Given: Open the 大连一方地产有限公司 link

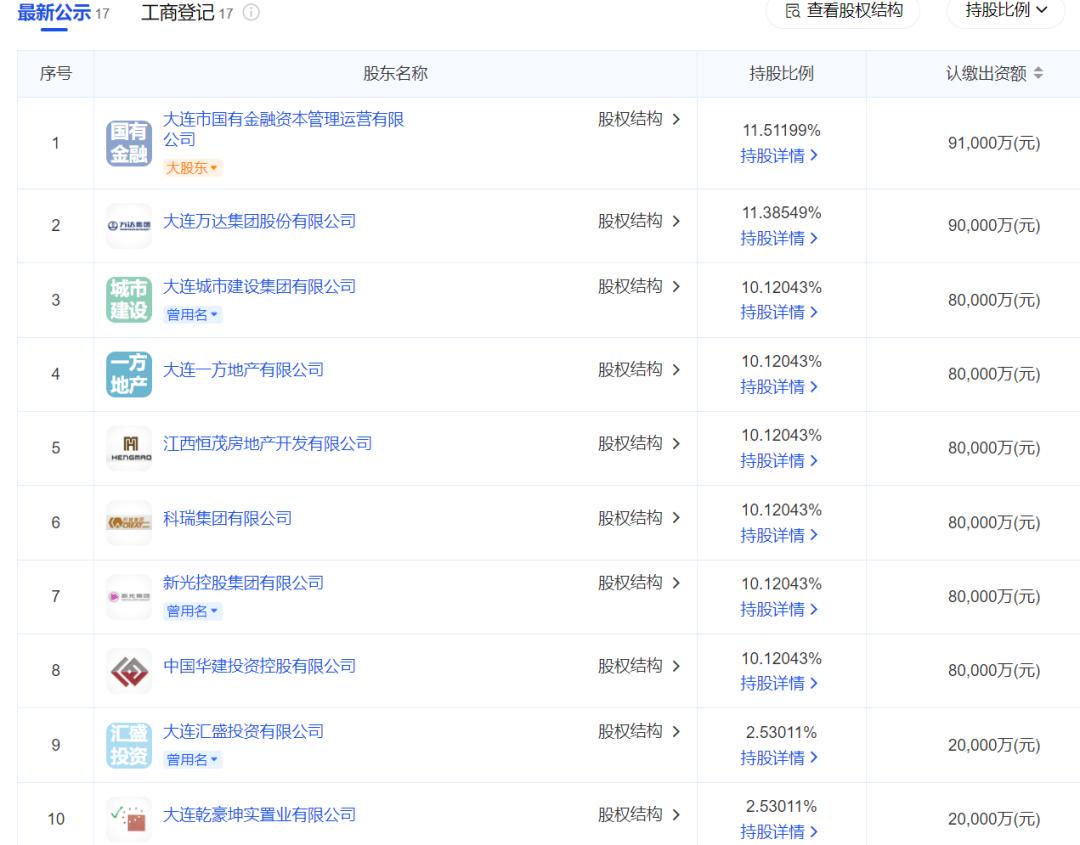Looking at the screenshot, I should [243, 370].
